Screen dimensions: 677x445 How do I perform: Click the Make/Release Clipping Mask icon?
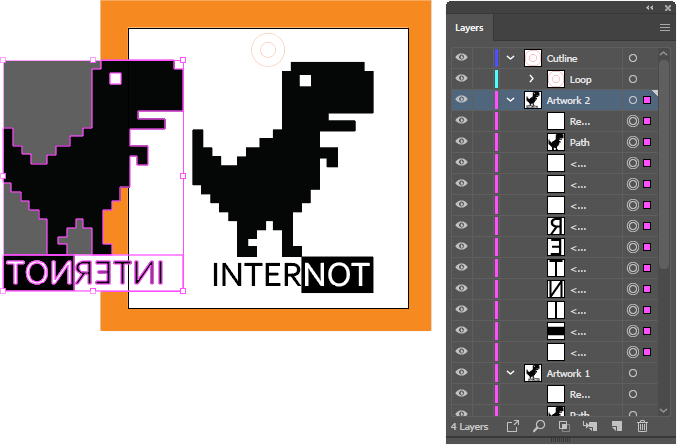[x=564, y=426]
